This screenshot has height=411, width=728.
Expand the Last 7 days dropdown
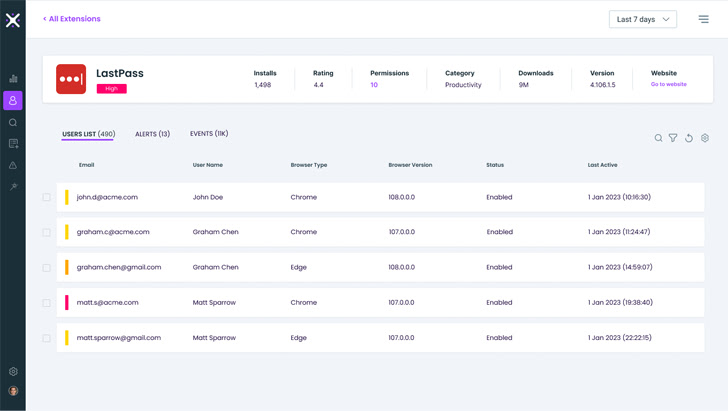pyautogui.click(x=643, y=19)
